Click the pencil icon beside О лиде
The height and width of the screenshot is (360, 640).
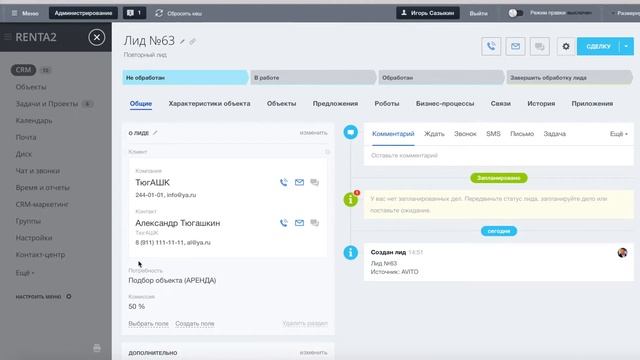(x=155, y=133)
